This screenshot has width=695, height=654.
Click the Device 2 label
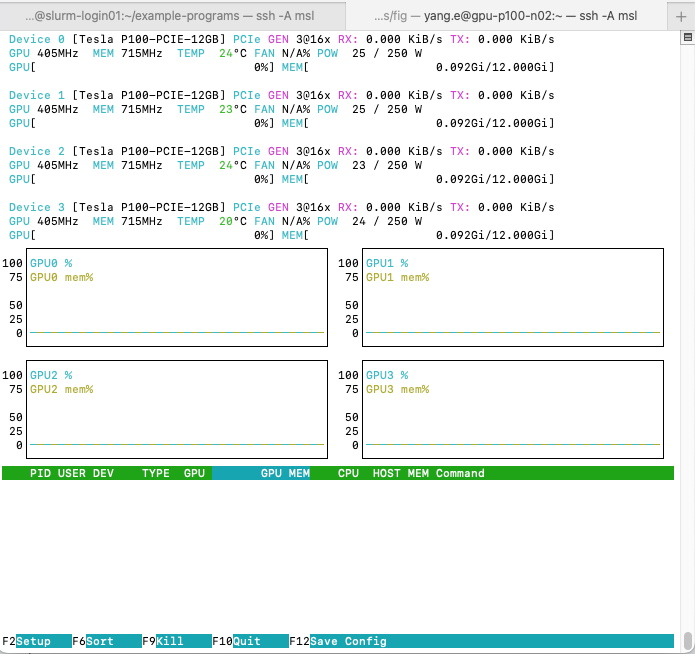pos(37,151)
